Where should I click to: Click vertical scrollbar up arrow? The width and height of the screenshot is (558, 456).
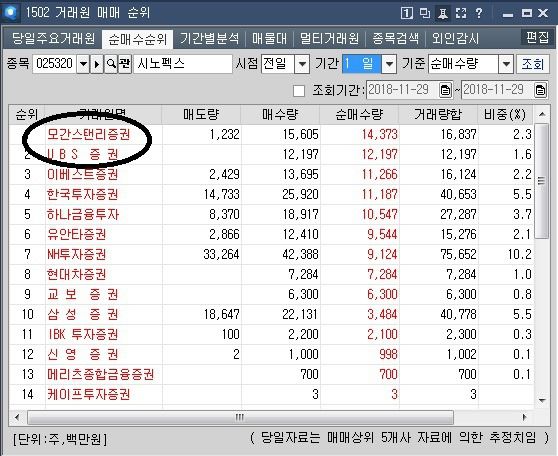click(x=542, y=114)
